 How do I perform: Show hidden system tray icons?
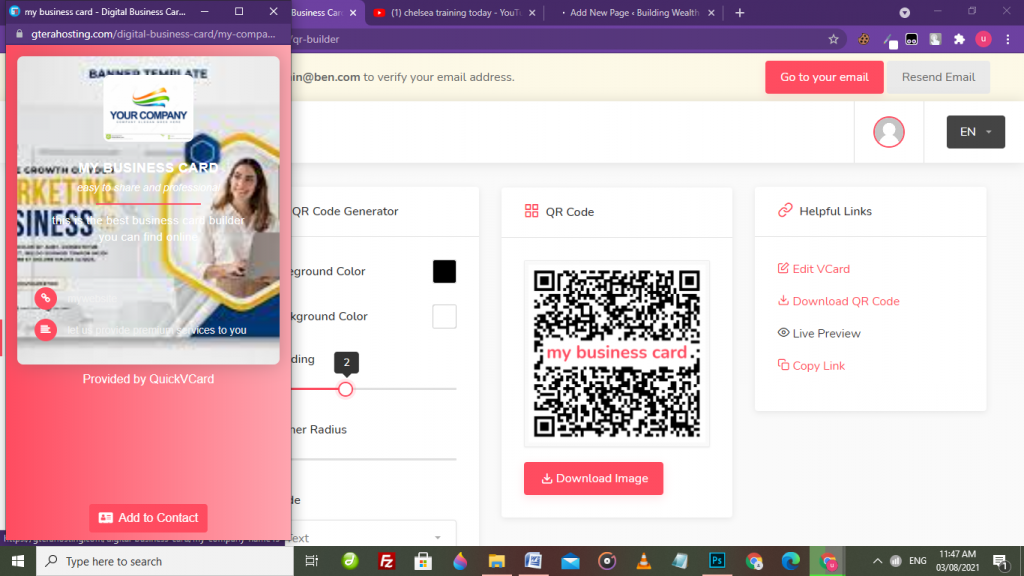point(877,561)
